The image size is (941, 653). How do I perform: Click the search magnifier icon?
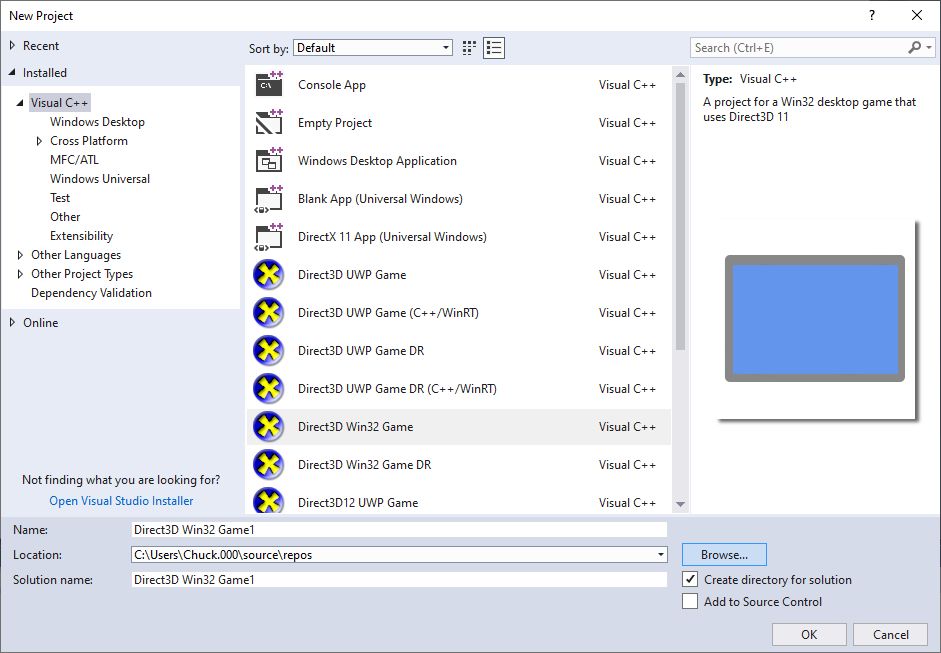coord(915,47)
